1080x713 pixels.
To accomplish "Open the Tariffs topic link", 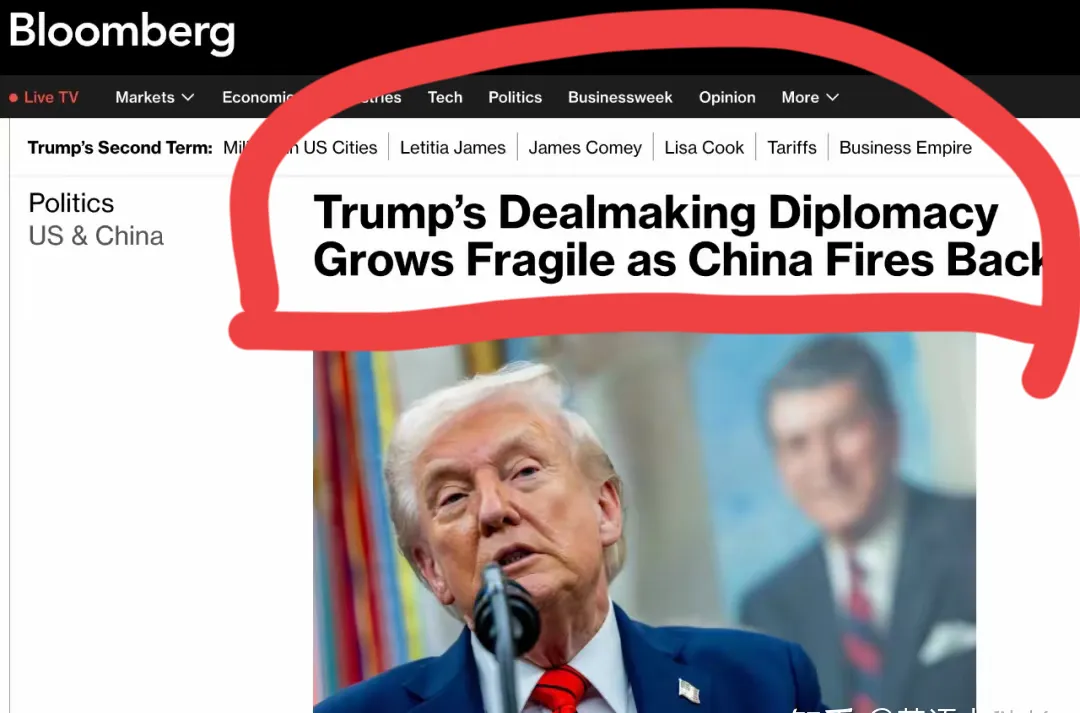I will click(x=792, y=147).
